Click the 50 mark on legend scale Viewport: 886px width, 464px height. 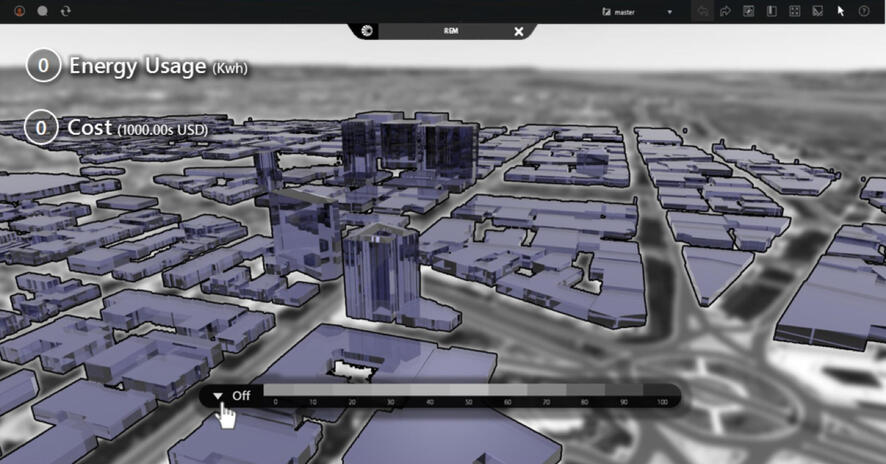[x=469, y=402]
